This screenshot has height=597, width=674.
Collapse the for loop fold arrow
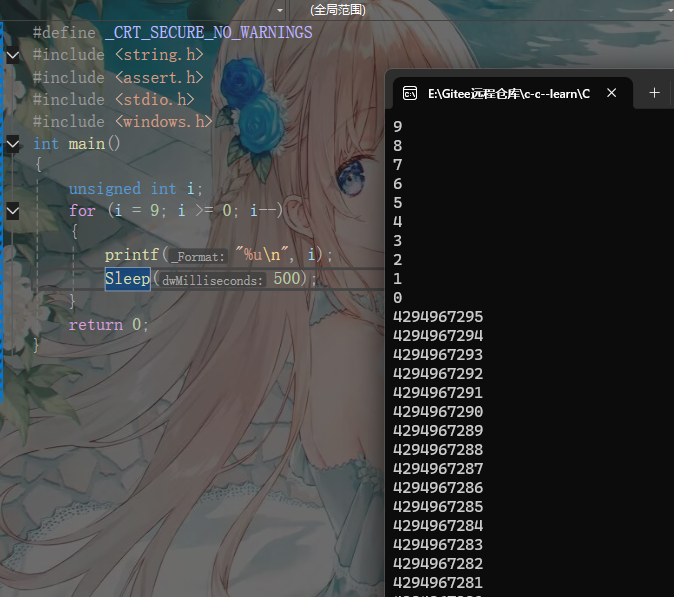coord(12,211)
